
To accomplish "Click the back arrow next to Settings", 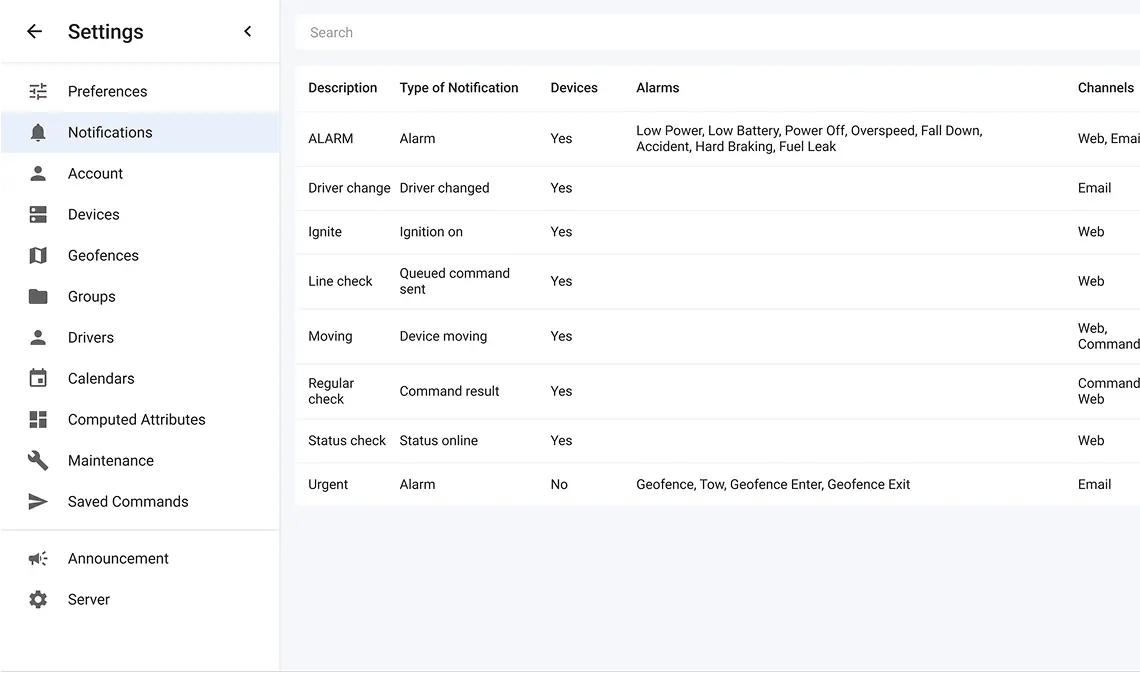I will click(34, 31).
